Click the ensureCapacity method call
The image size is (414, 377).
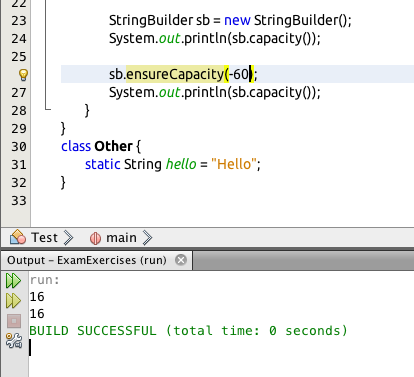click(175, 74)
